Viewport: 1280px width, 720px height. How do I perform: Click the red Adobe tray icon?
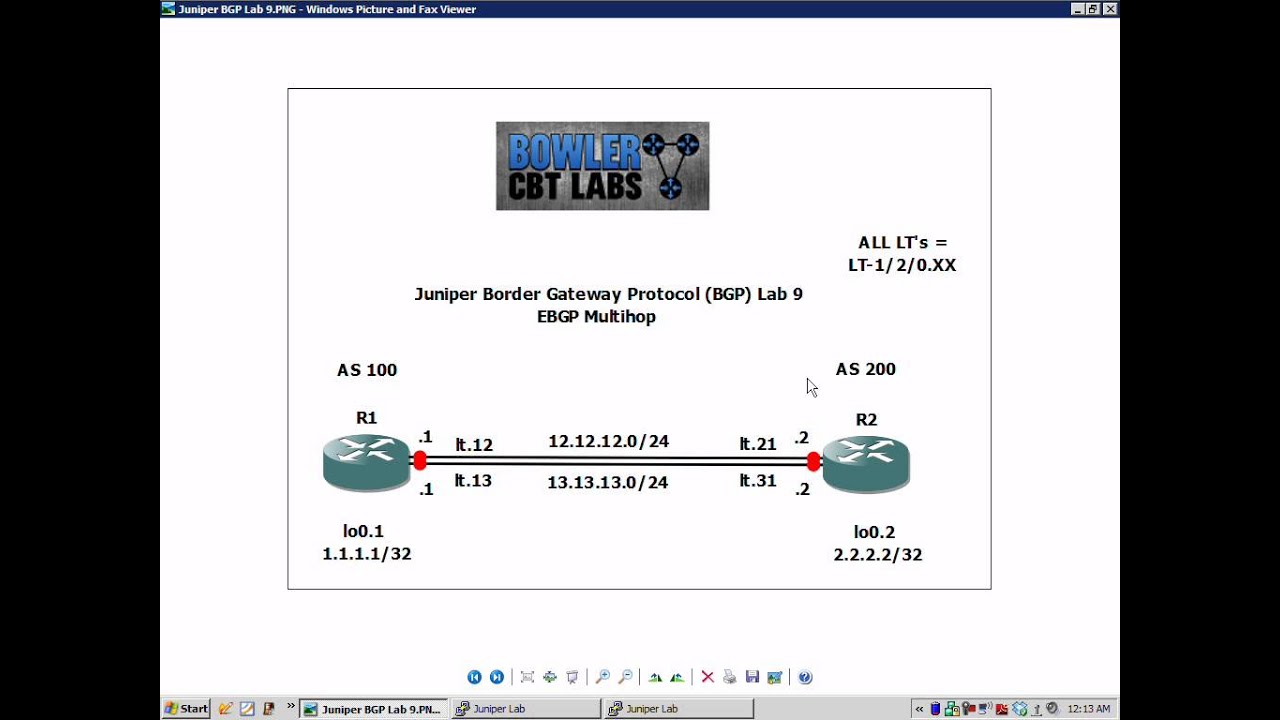coord(1002,709)
